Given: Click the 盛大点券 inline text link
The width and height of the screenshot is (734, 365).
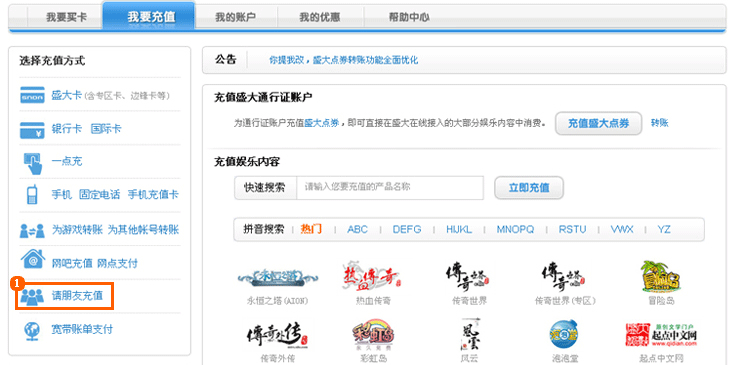Looking at the screenshot, I should [322, 124].
